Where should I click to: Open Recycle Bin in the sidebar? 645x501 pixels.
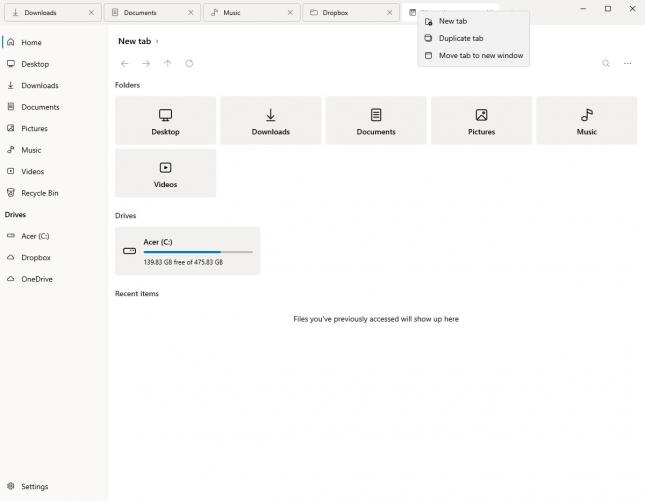click(x=53, y=193)
